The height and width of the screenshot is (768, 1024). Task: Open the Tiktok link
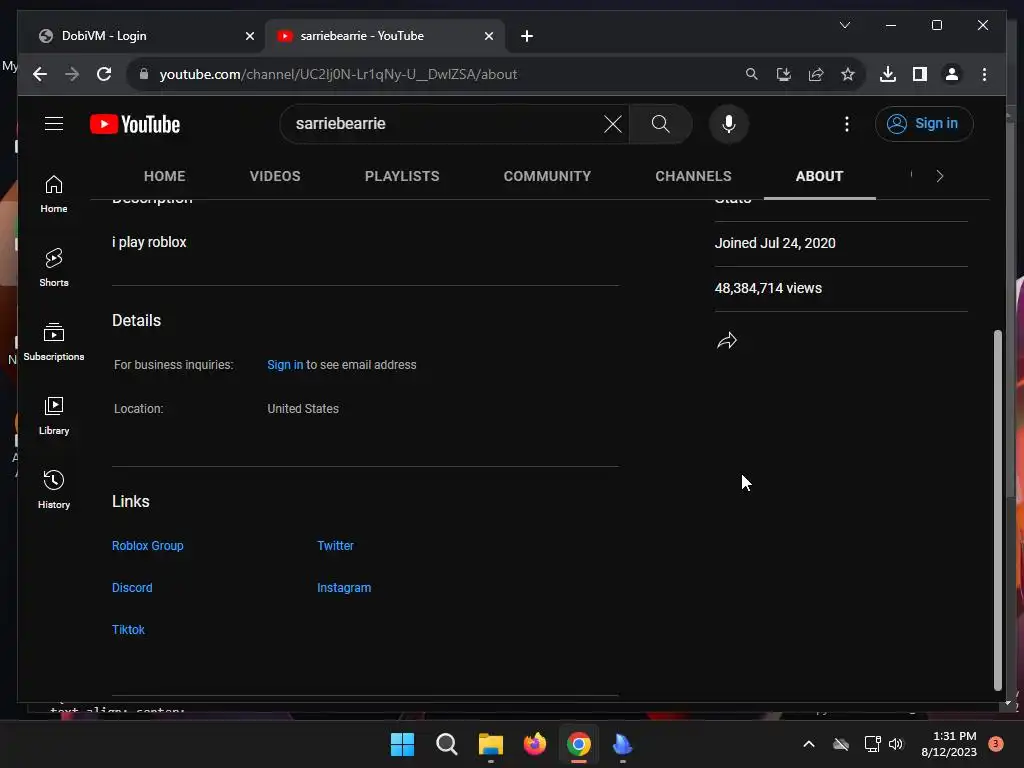[x=128, y=630]
